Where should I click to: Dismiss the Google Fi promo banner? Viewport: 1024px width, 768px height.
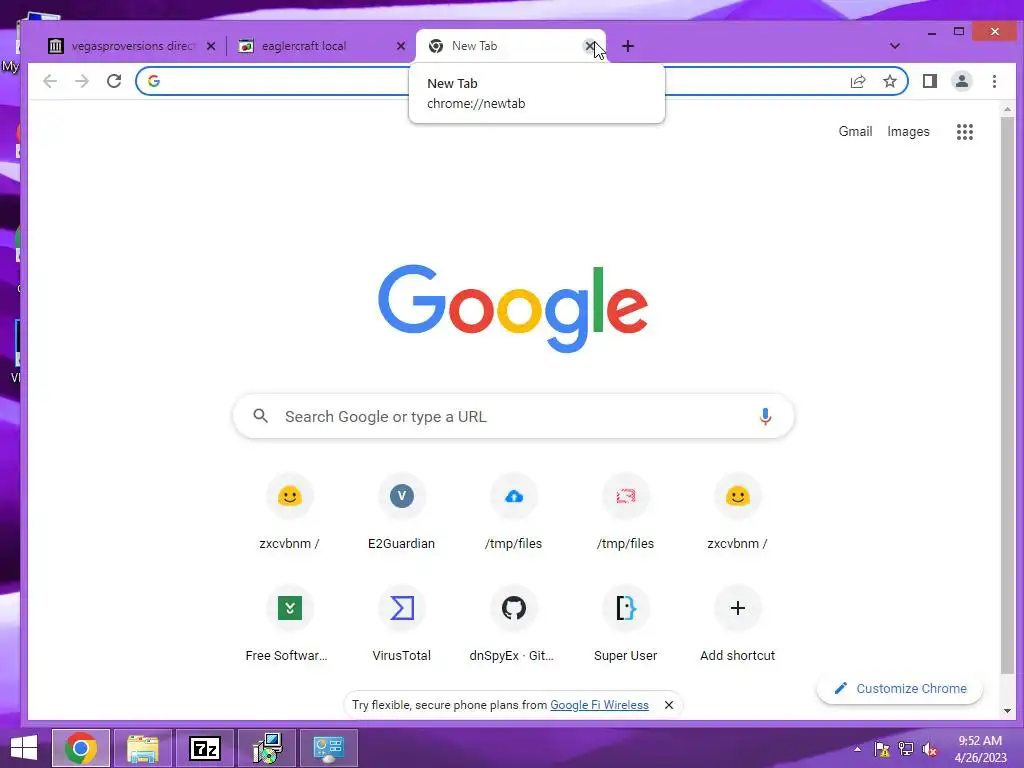pyautogui.click(x=669, y=705)
